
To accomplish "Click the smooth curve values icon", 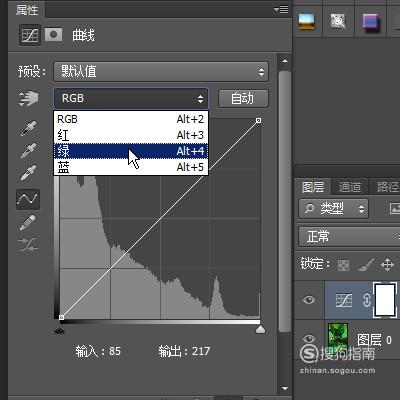I will (x=28, y=245).
